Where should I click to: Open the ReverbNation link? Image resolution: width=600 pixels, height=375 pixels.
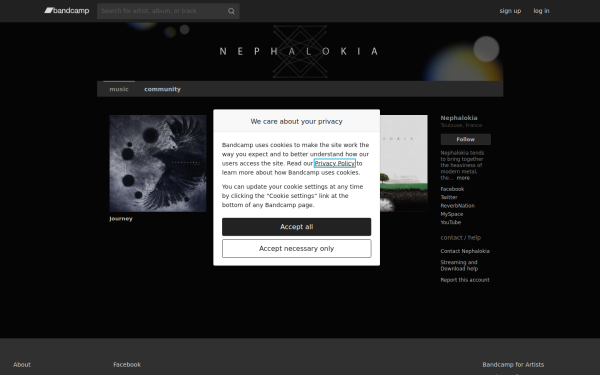[x=457, y=206]
